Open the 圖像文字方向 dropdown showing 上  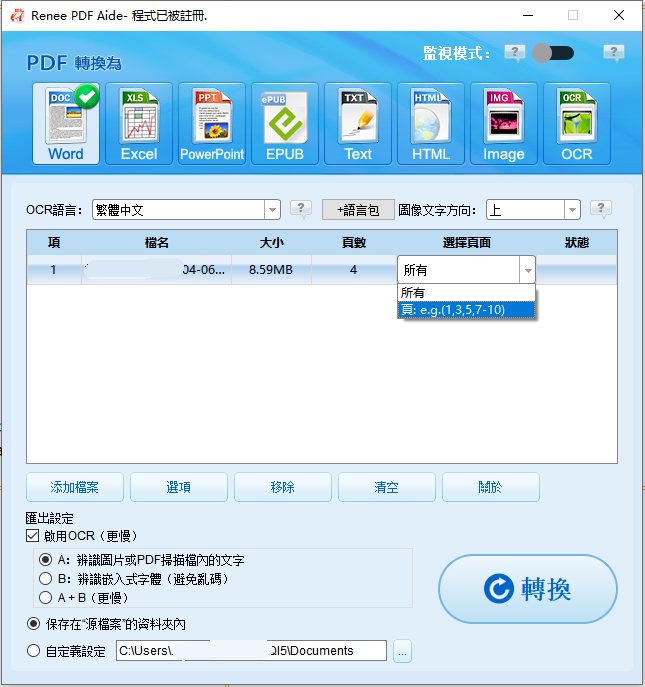point(533,210)
